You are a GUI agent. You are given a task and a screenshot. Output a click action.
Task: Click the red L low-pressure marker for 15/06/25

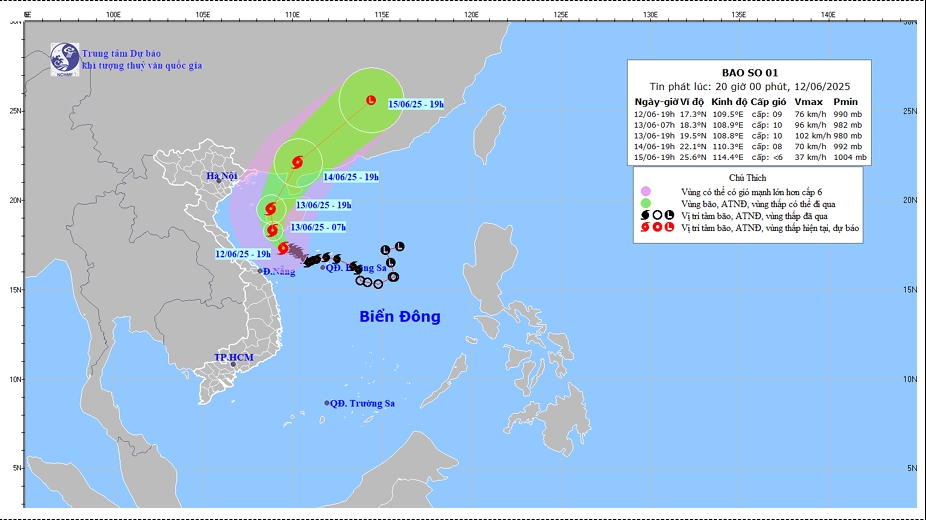pos(370,101)
